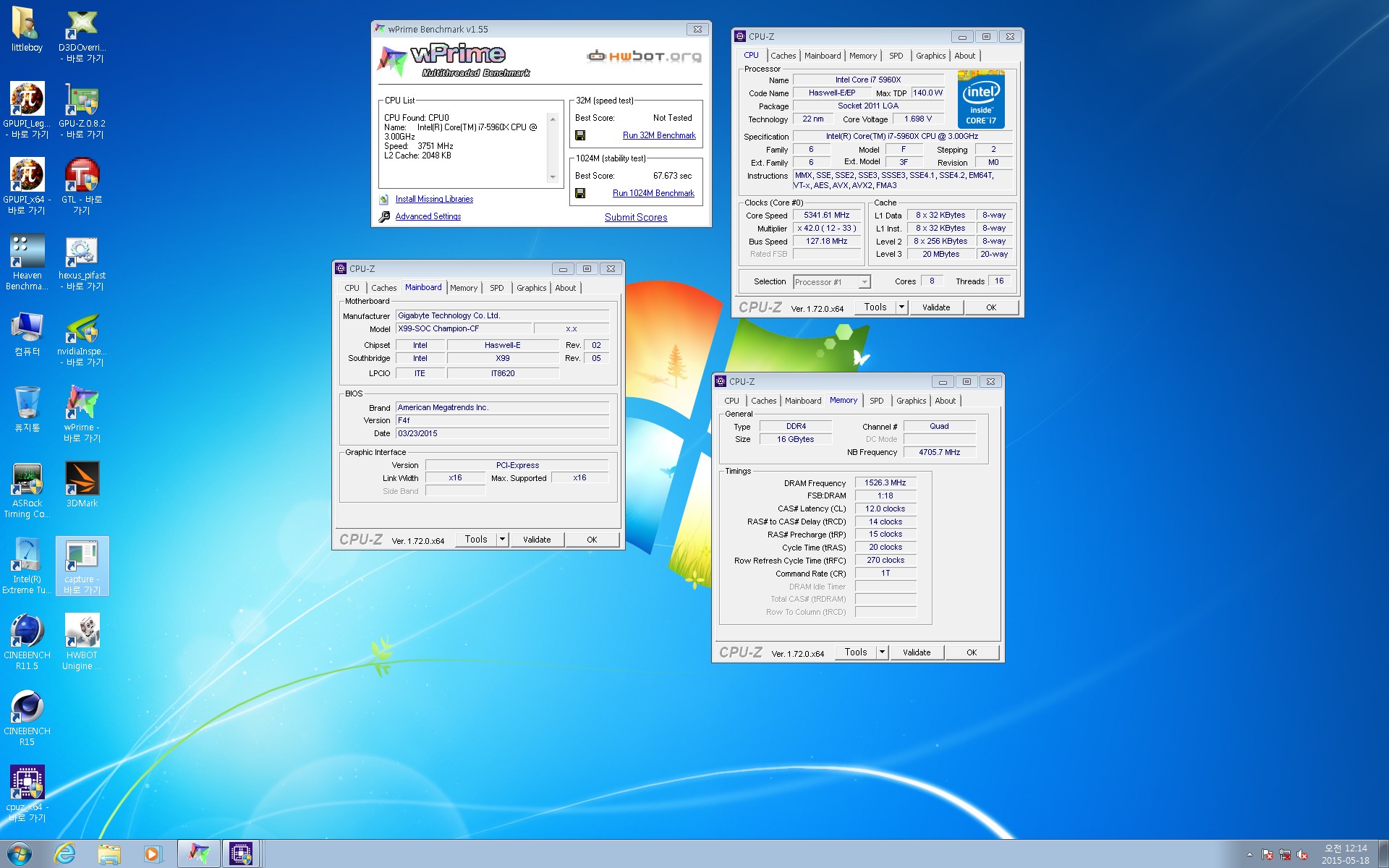This screenshot has width=1389, height=868.
Task: Open D3DOverrider desktop shortcut
Action: [x=82, y=35]
